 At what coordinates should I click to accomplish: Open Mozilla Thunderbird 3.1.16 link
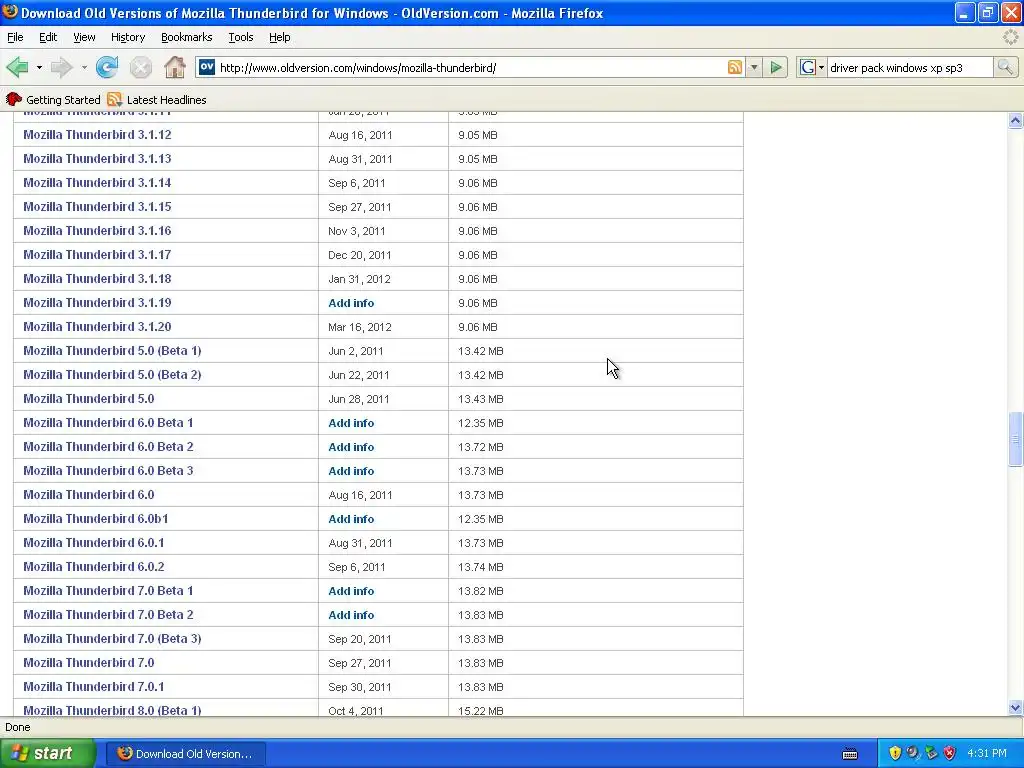pos(97,231)
